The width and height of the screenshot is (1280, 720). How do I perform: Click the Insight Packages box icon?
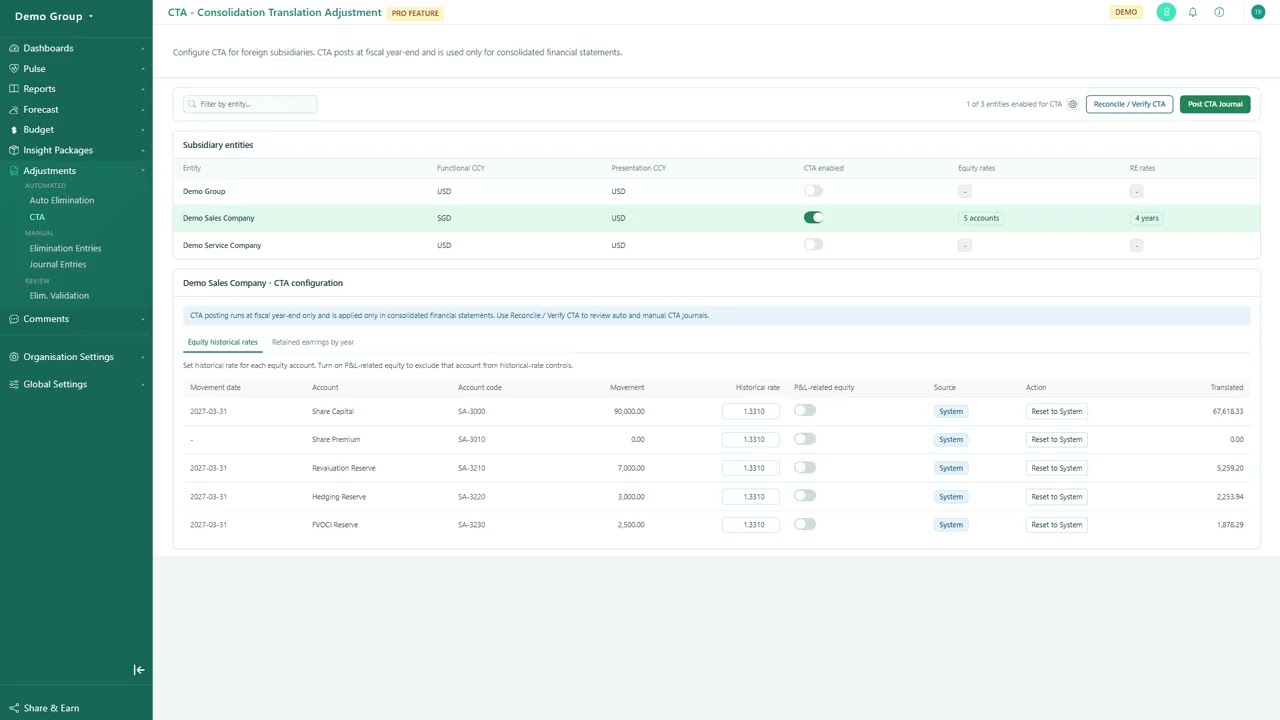pyautogui.click(x=14, y=150)
